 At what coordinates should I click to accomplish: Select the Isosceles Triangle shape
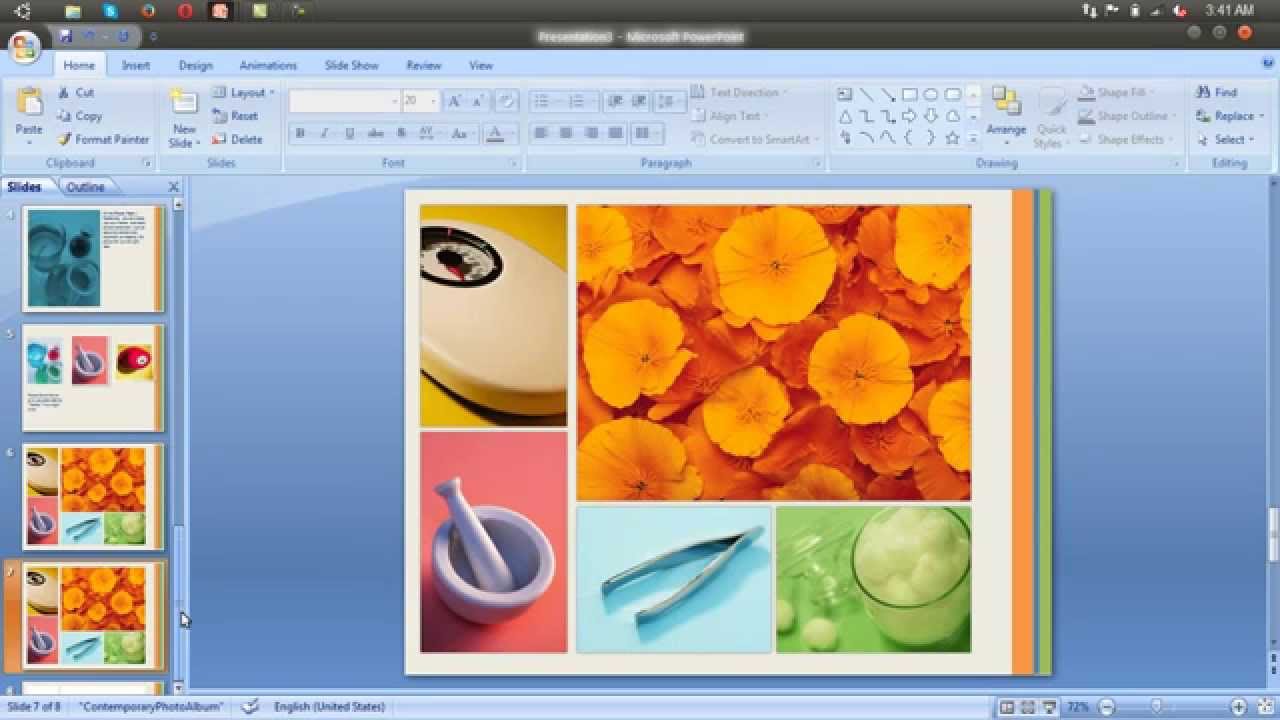point(844,116)
